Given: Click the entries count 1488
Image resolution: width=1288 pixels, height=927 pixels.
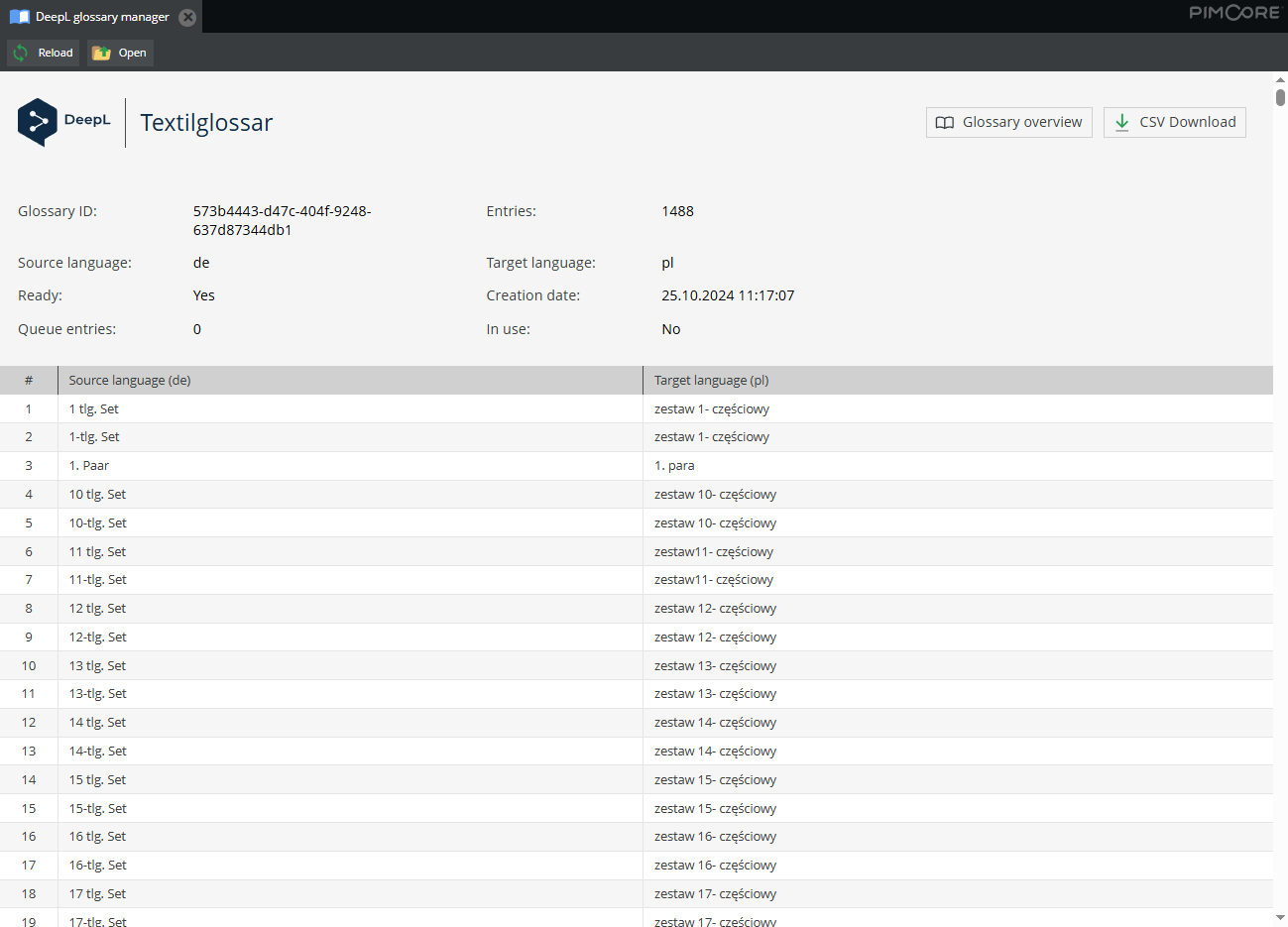Looking at the screenshot, I should point(677,211).
